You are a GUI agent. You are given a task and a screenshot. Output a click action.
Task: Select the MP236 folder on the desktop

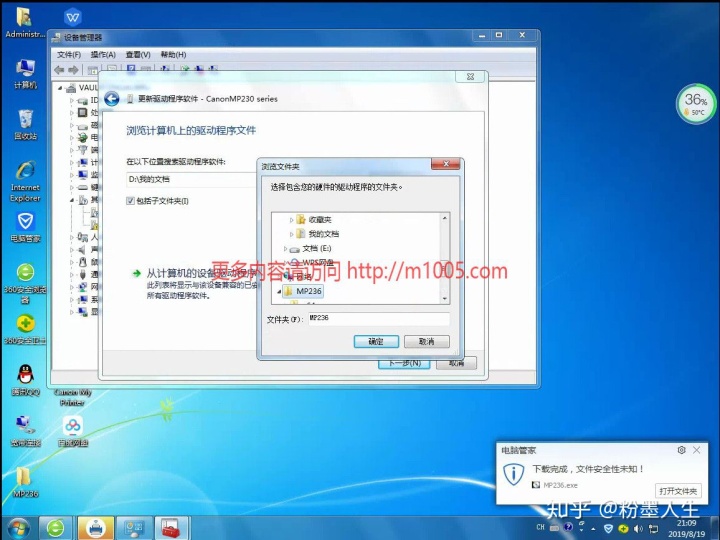point(25,482)
